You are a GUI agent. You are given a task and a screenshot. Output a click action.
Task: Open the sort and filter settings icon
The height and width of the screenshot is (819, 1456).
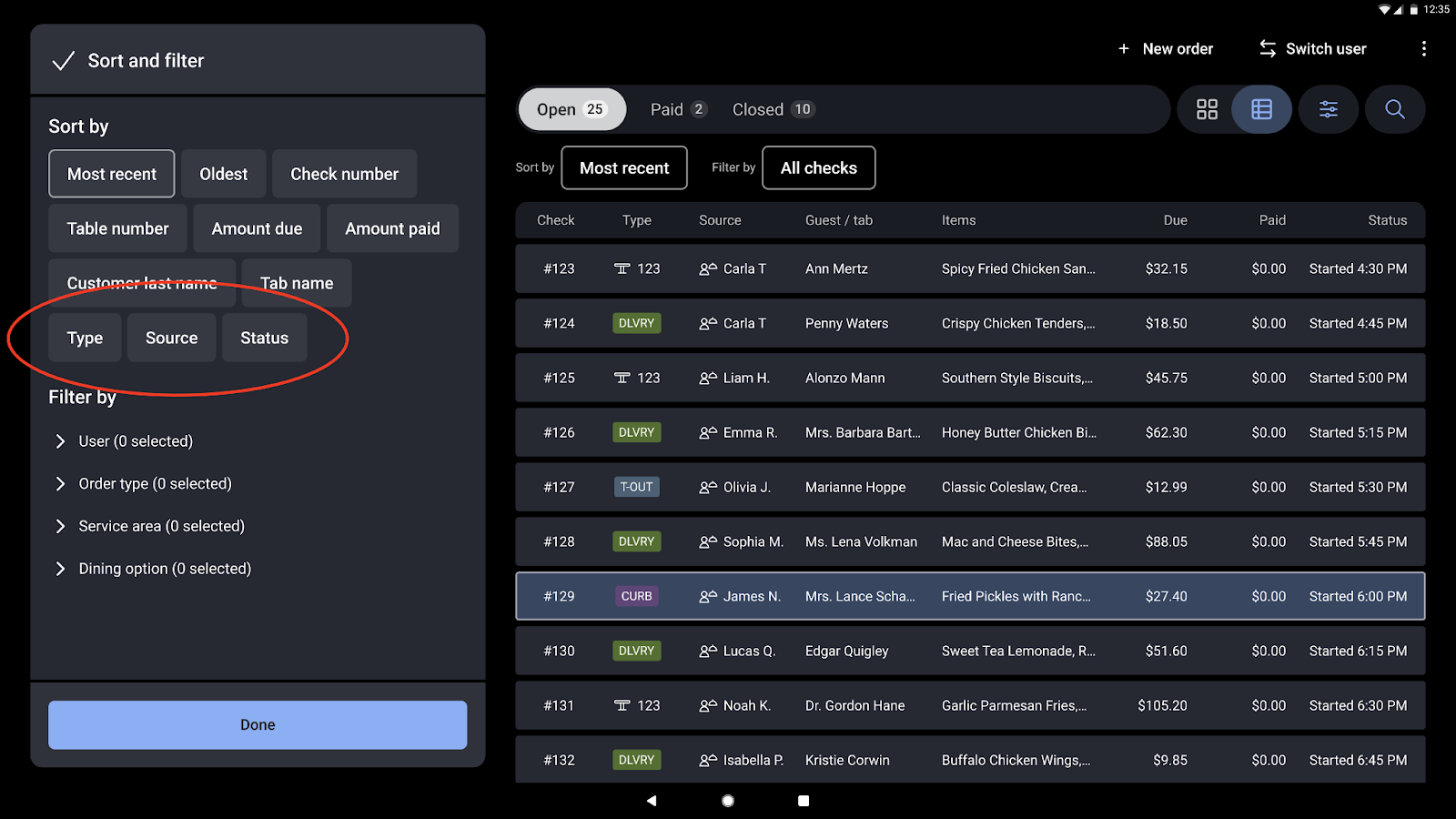[1328, 109]
